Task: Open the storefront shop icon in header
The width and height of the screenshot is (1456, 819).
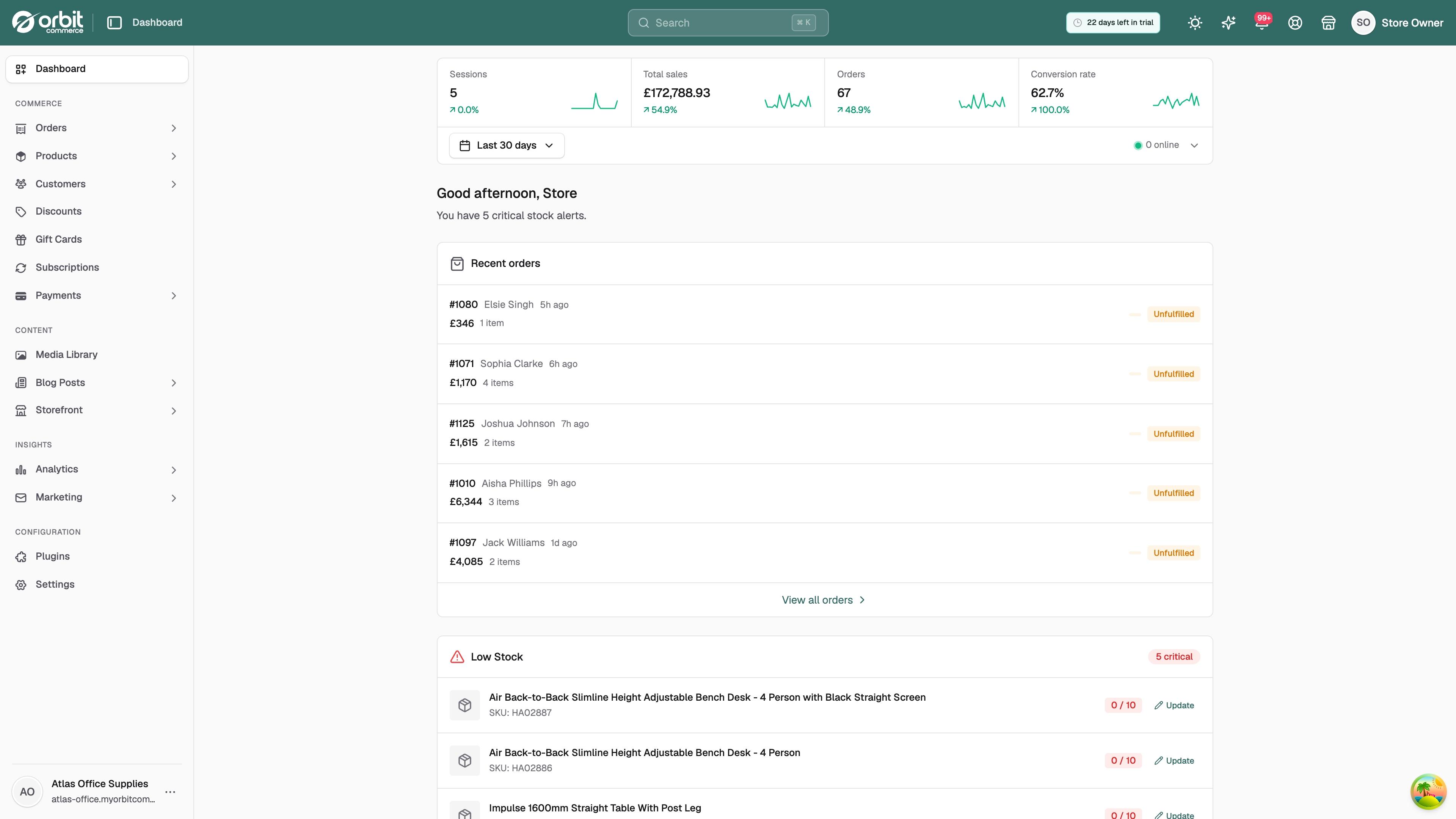Action: [x=1328, y=23]
